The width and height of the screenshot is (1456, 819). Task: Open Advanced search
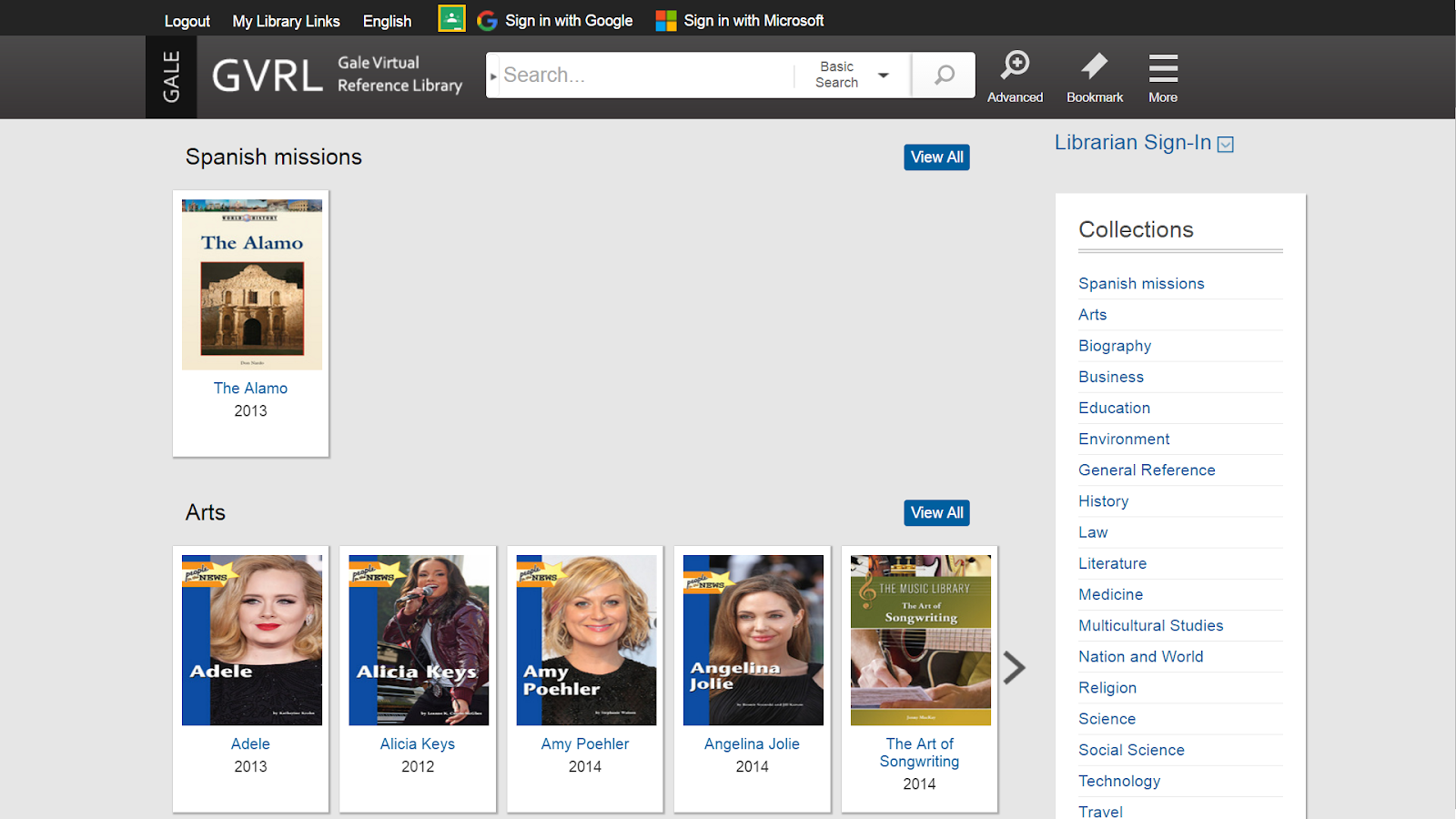pos(1015,76)
